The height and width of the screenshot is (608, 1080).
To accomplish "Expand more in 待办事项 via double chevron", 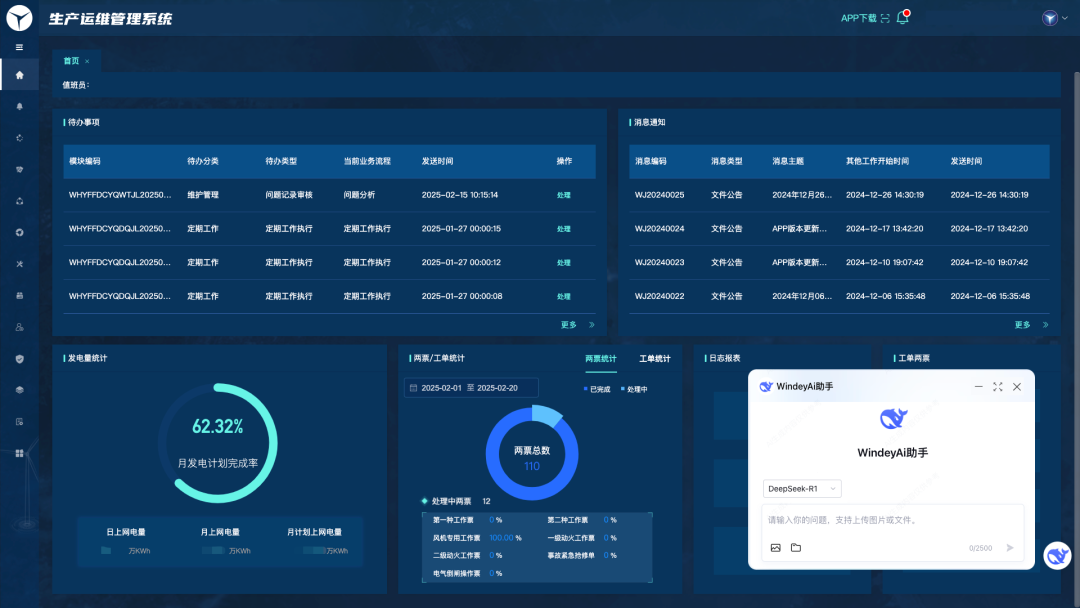I will [x=592, y=325].
